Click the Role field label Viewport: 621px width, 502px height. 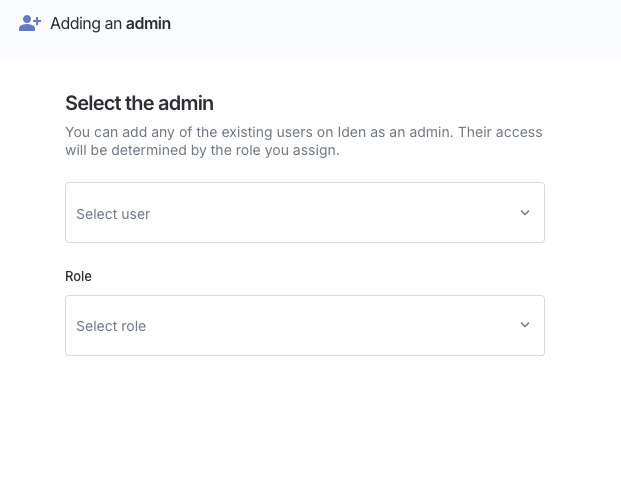[x=78, y=276]
